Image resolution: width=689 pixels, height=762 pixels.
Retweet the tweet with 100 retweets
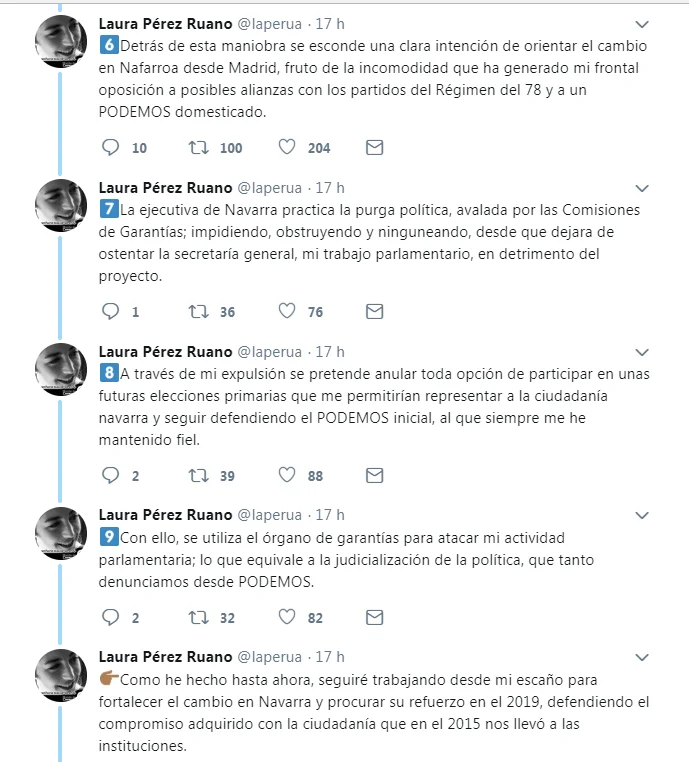(x=198, y=148)
